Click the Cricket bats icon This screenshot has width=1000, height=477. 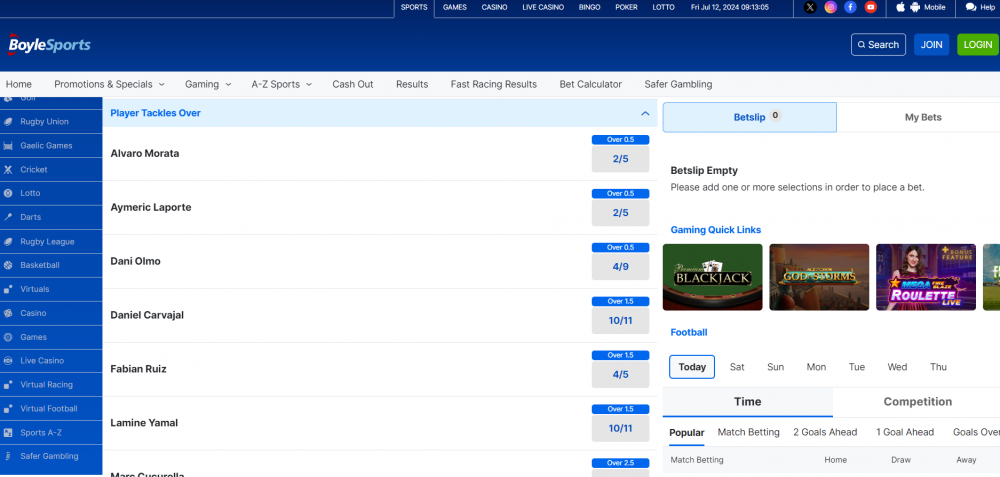pos(8,170)
